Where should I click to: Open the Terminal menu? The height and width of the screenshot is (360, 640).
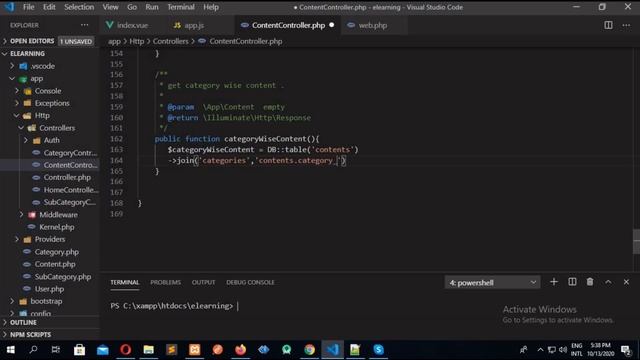pyautogui.click(x=181, y=7)
